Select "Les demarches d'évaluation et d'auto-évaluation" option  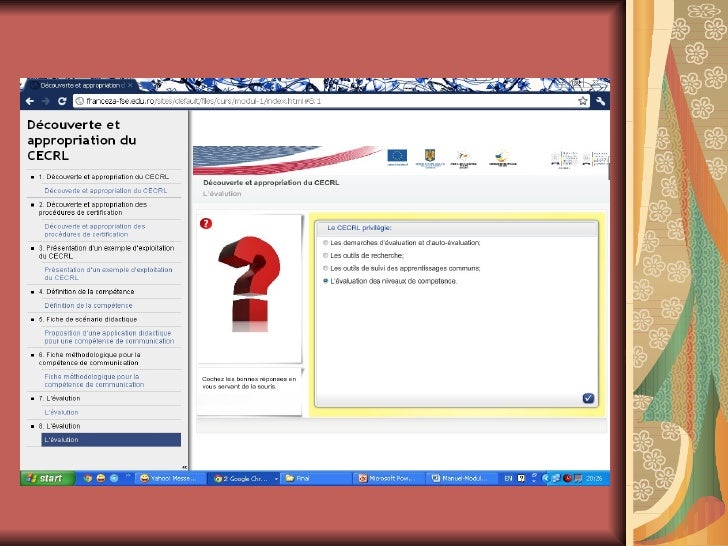tap(325, 243)
